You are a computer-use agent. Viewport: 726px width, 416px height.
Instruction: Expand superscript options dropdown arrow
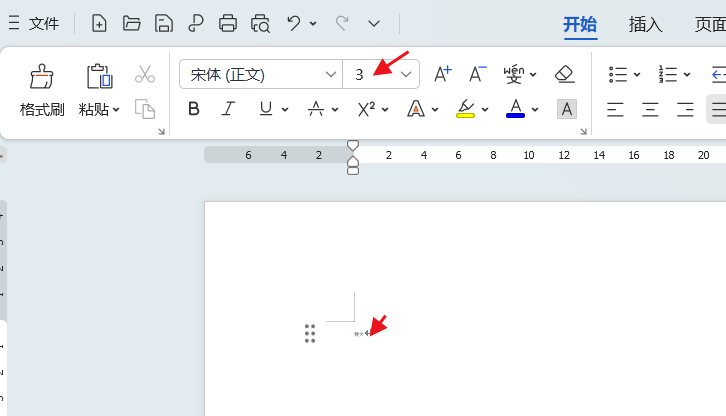pos(385,110)
